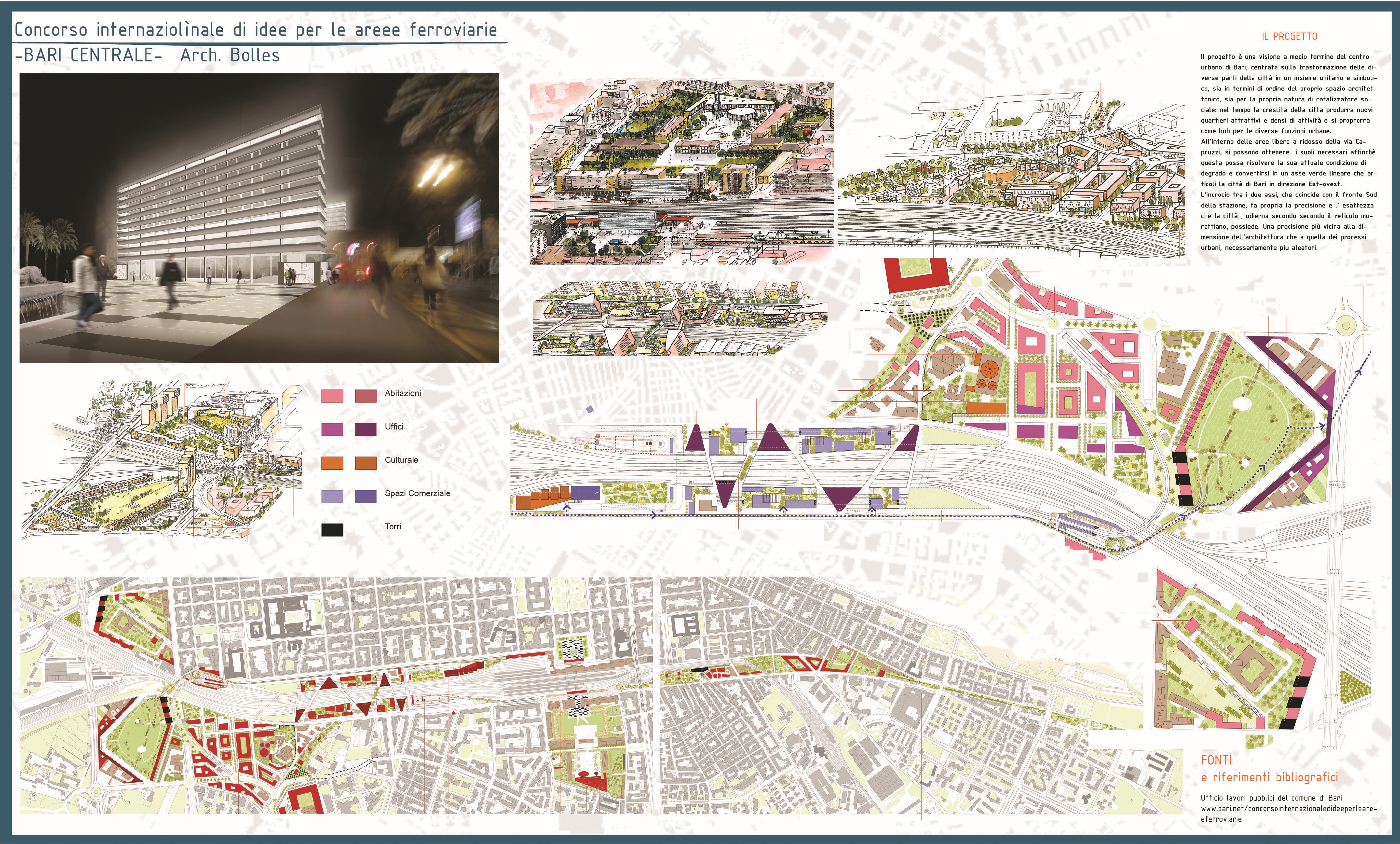Click the light pink Abitazioni legend swatch
Image resolution: width=1400 pixels, height=844 pixels.
pos(332,396)
